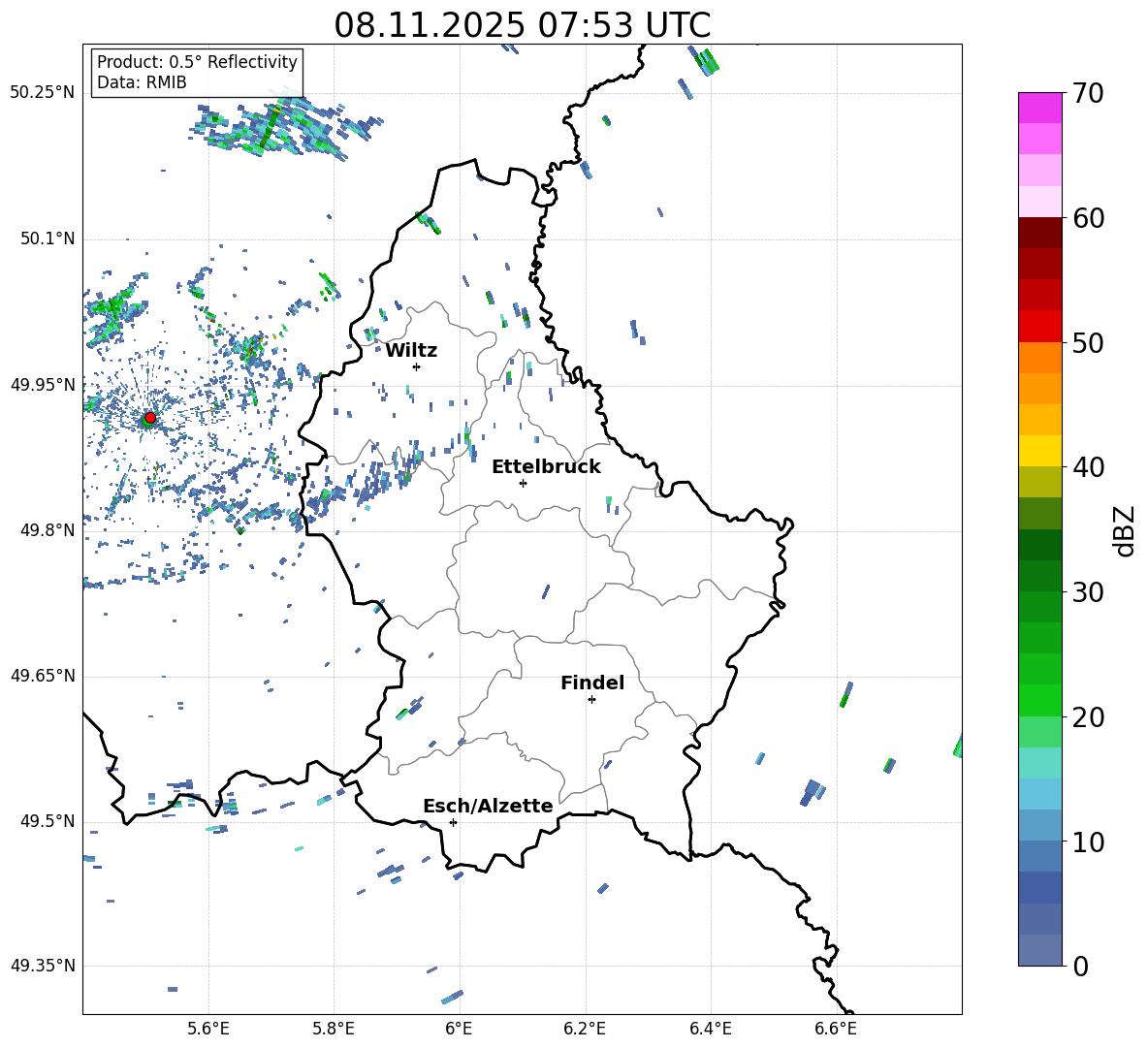Viewport: 1148px width, 1048px height.
Task: Click the magenta 70 dBZ color band
Action: [x=1040, y=108]
